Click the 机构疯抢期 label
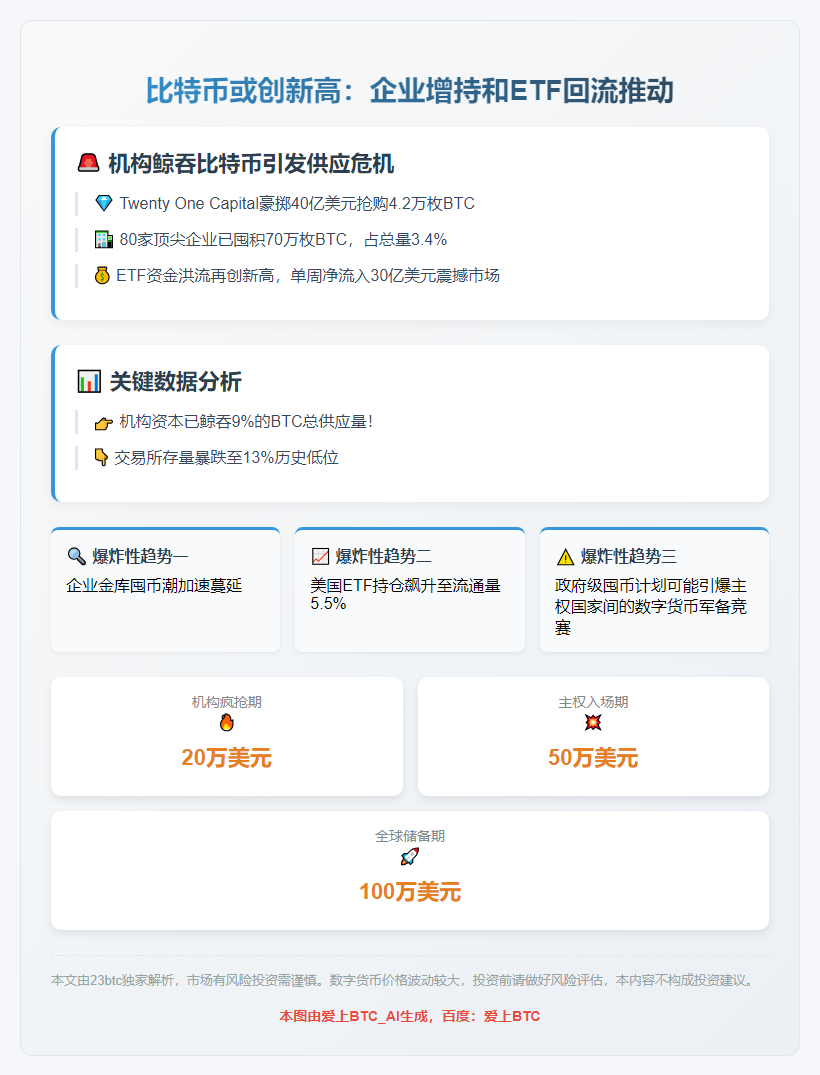The height and width of the screenshot is (1075, 820). click(226, 702)
